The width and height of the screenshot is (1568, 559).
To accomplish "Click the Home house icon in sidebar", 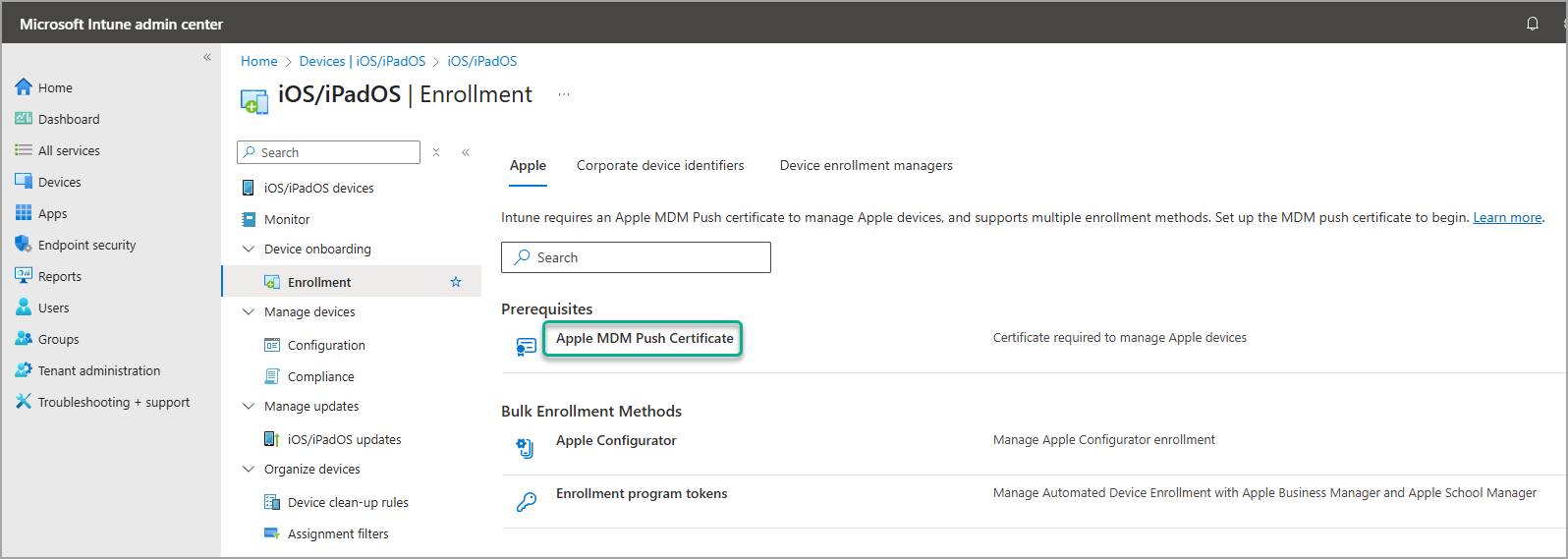I will tap(24, 87).
